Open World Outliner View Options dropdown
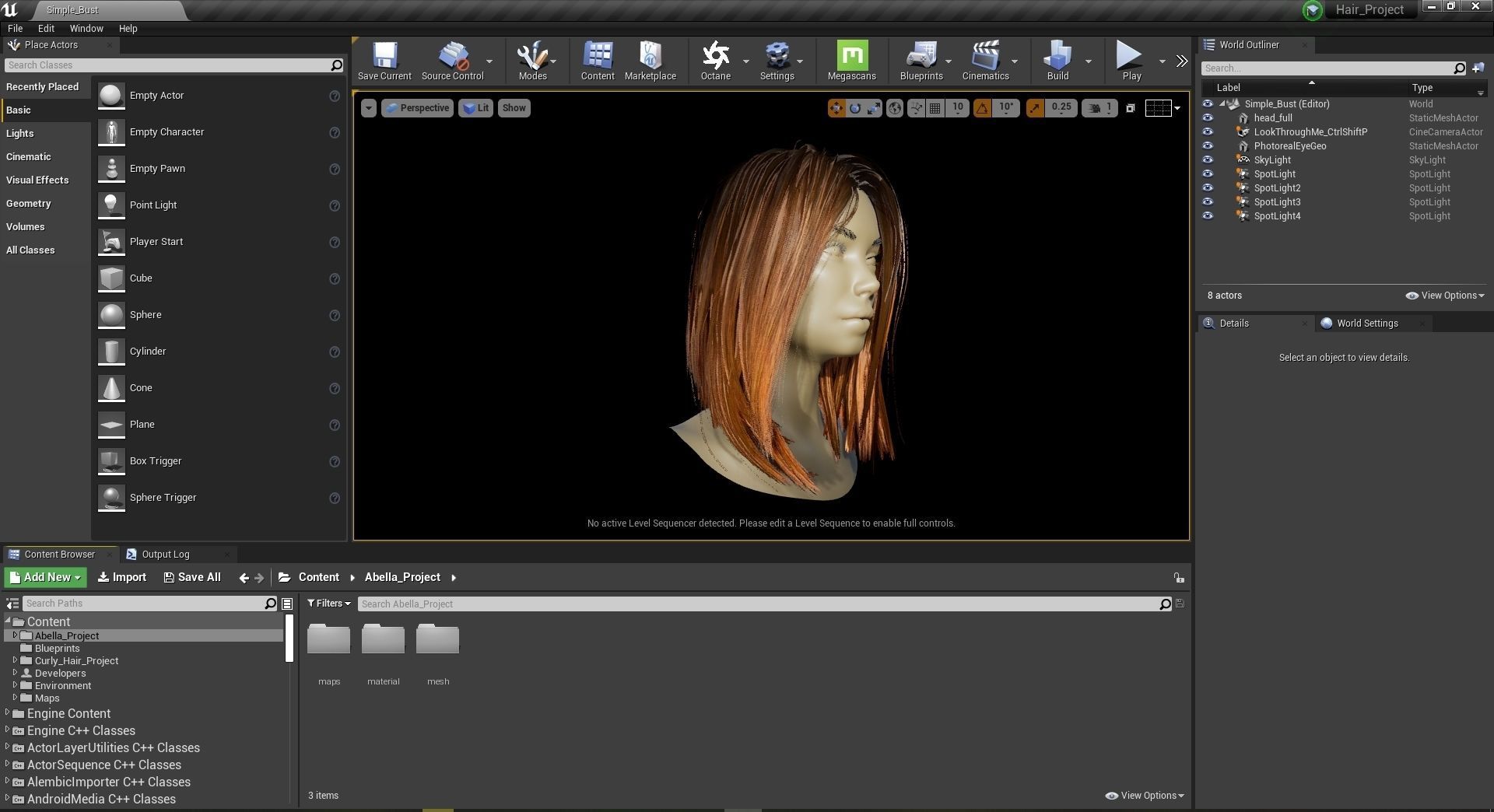Screen dimensions: 1494x812 click(1445, 296)
